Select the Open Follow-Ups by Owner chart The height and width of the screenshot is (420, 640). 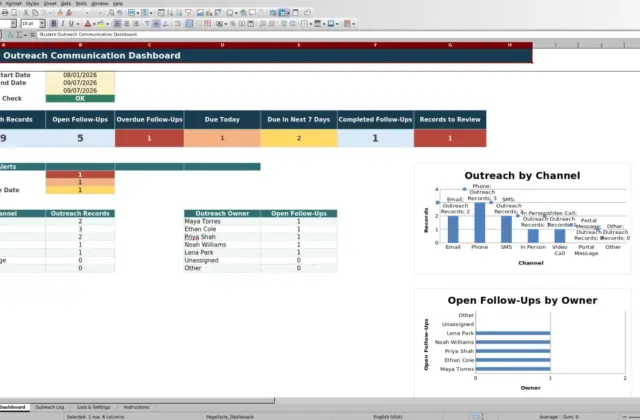click(x=522, y=343)
